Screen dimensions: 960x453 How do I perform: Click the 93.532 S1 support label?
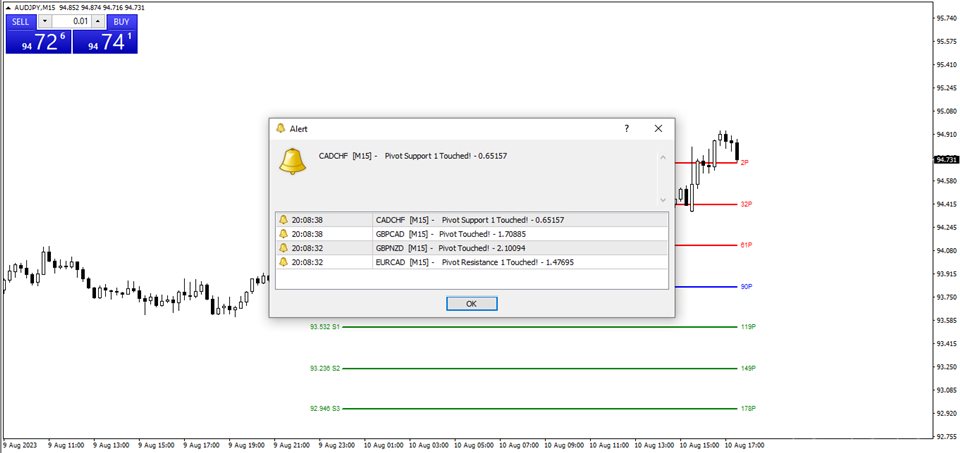tap(325, 327)
